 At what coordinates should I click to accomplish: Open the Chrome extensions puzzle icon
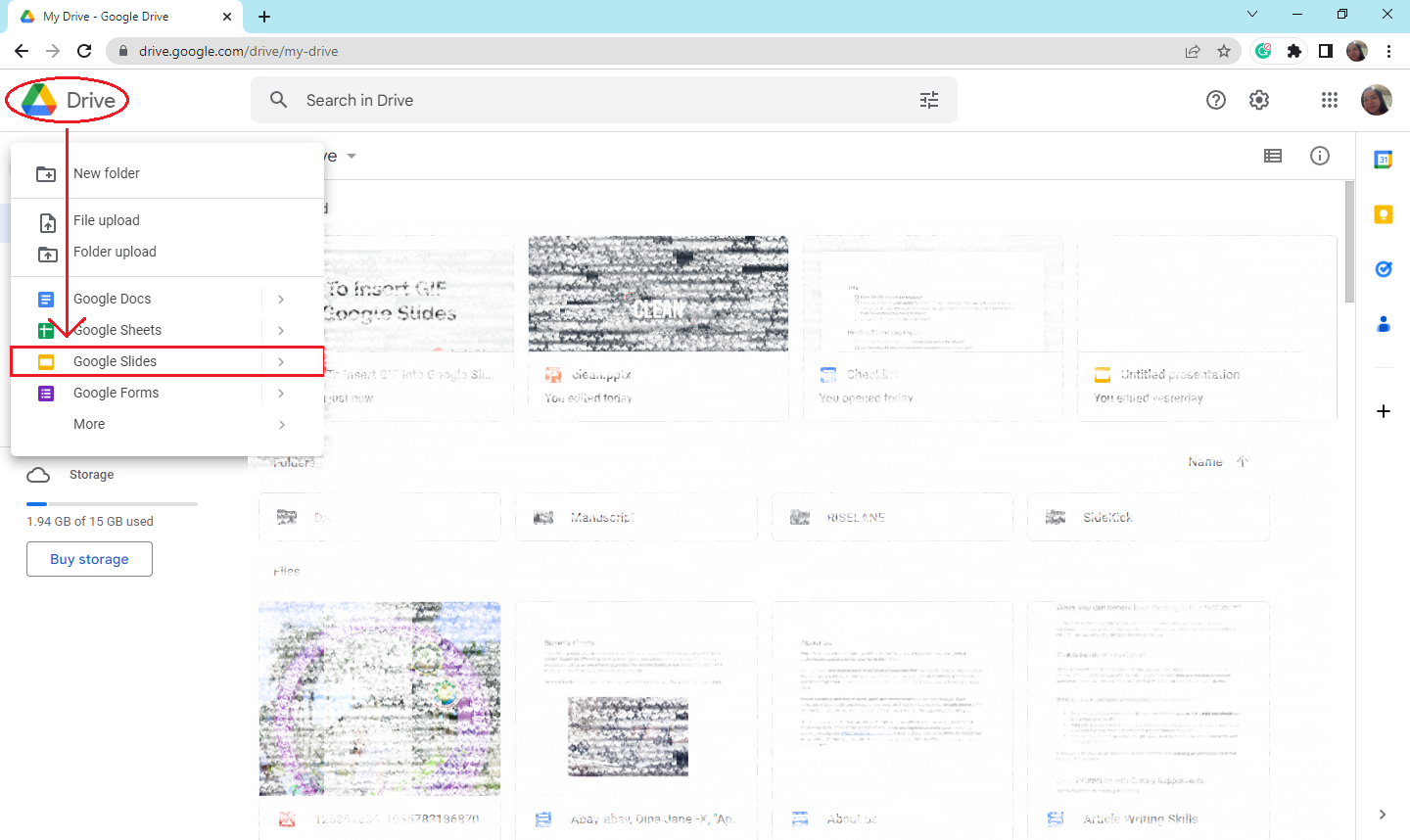pos(1294,51)
